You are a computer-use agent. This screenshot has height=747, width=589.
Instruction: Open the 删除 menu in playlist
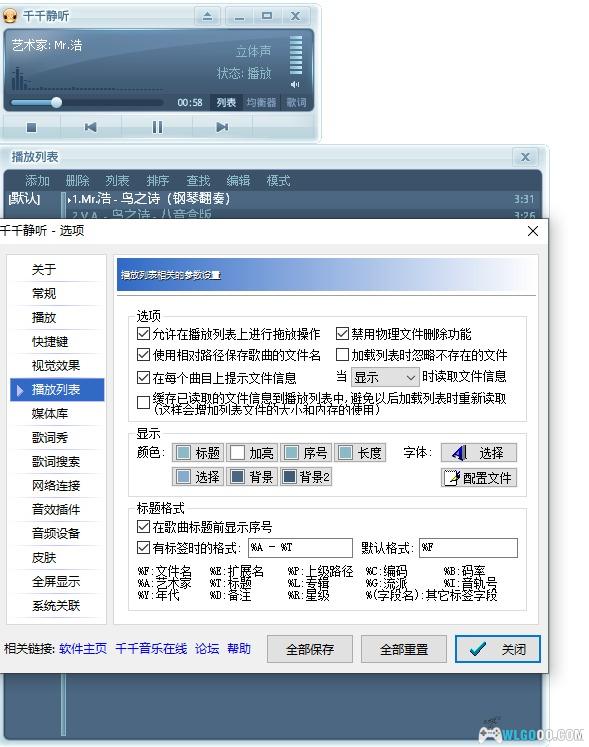77,181
